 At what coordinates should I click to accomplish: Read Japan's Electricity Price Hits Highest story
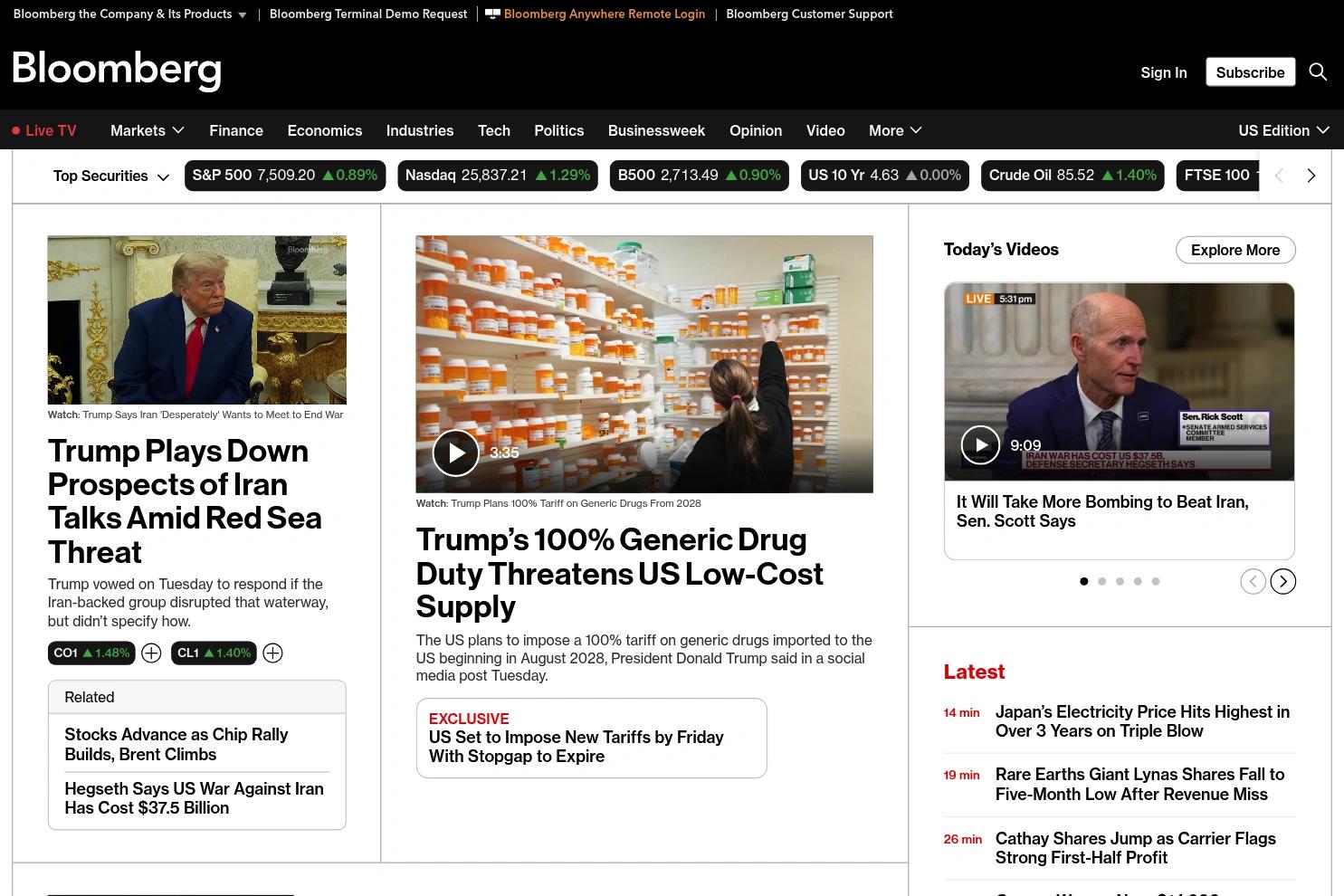[1142, 721]
